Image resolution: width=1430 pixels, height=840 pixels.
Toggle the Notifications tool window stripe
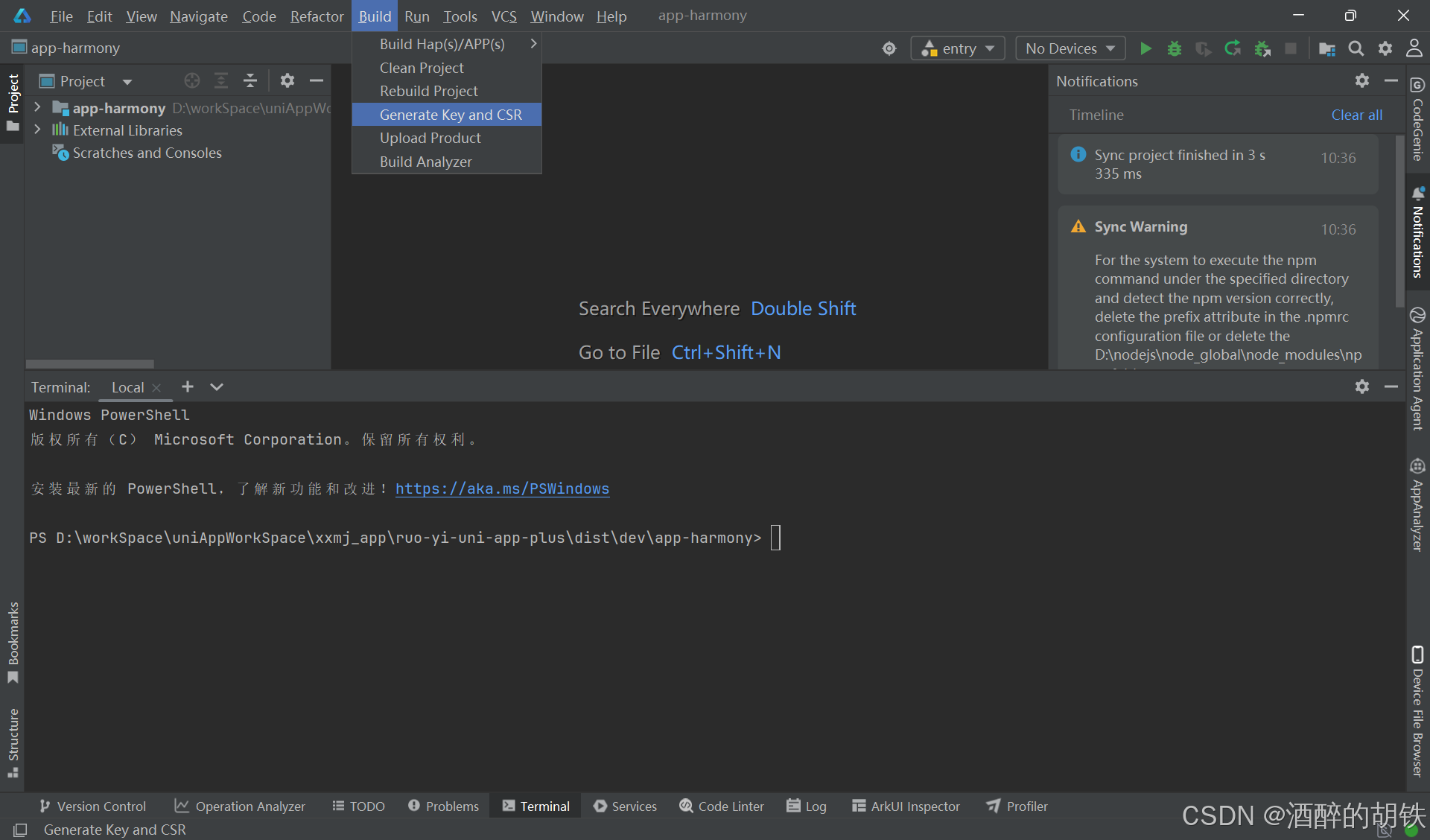pyautogui.click(x=1417, y=232)
